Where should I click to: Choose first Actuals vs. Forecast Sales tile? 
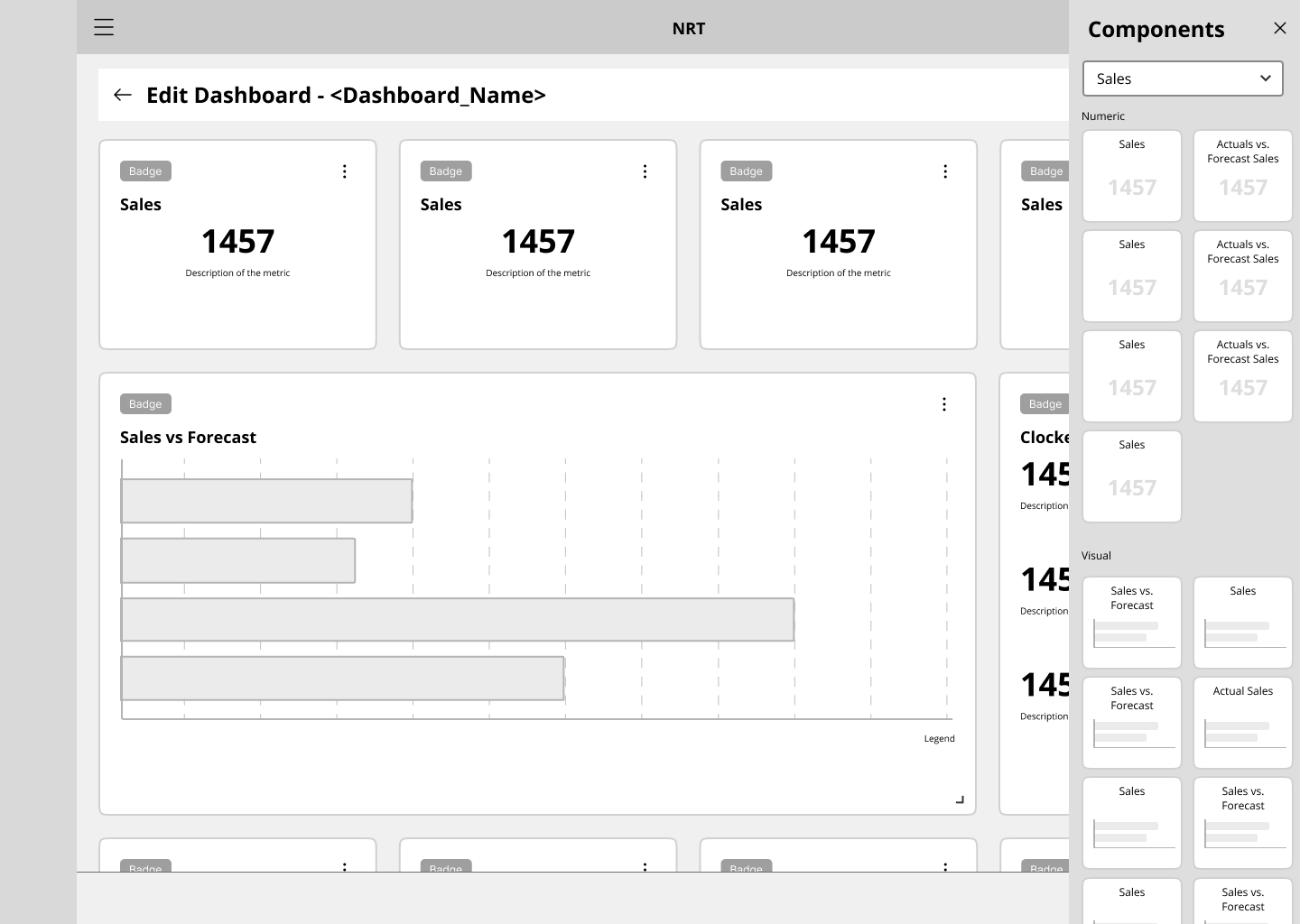click(1242, 176)
